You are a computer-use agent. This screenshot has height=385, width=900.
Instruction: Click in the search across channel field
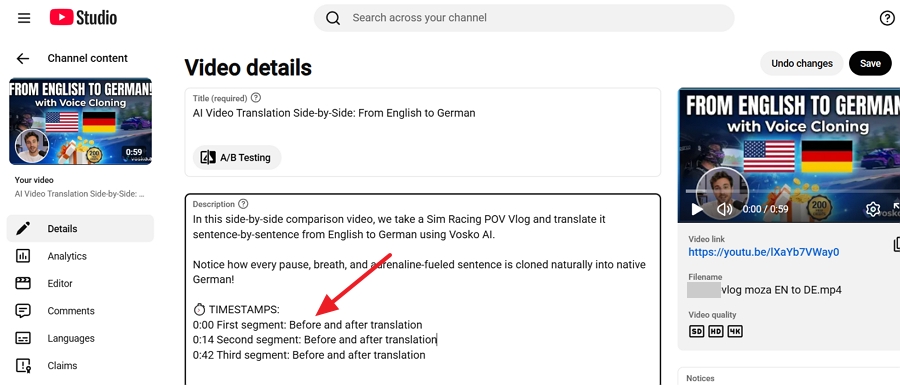[x=524, y=18]
